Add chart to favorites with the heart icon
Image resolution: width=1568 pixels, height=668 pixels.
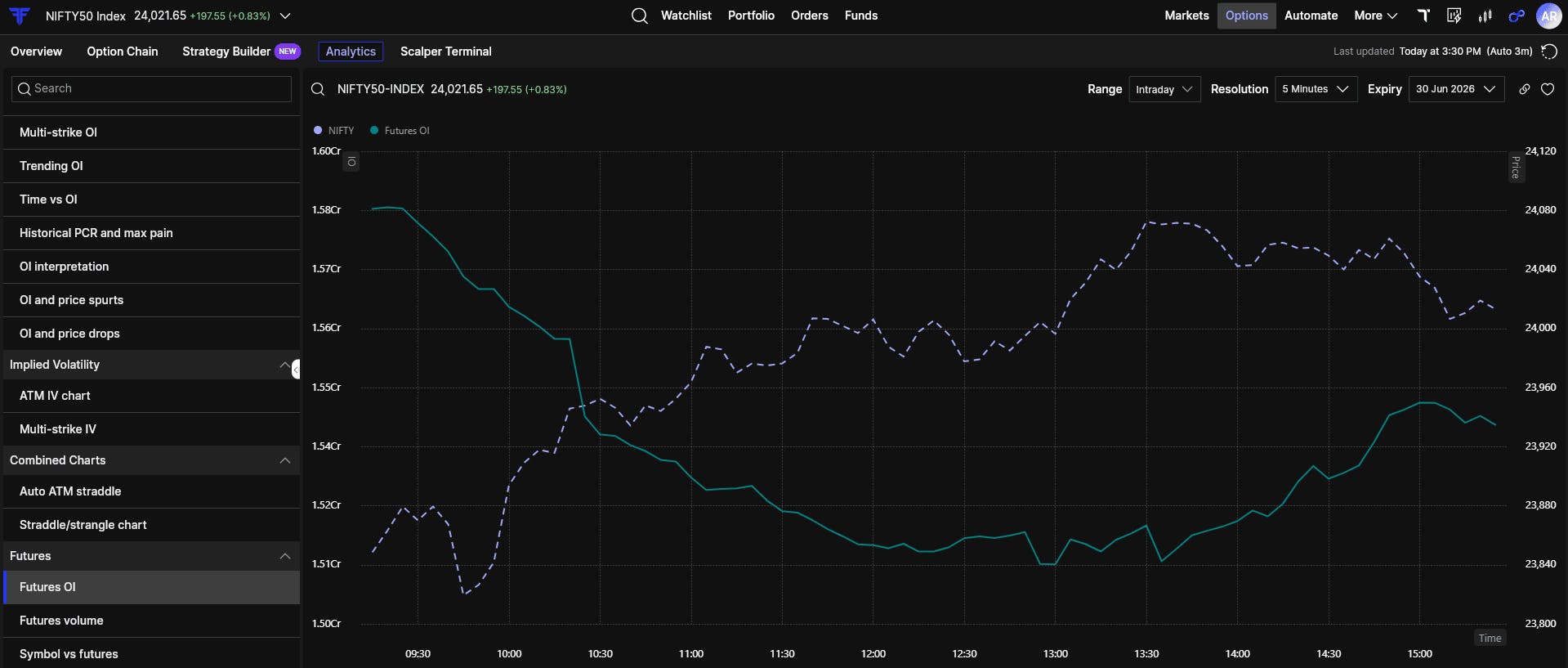tap(1548, 89)
